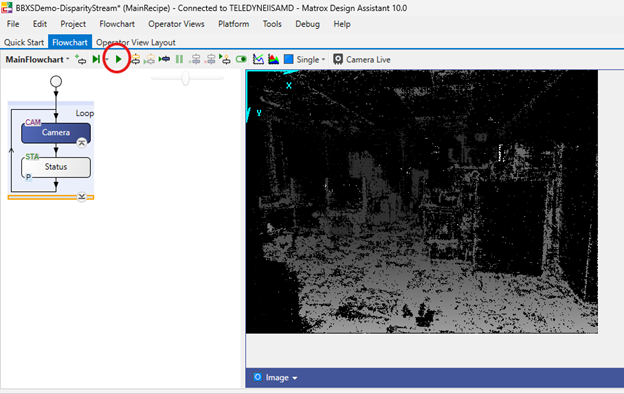Click the flowchart start circle node

(x=56, y=81)
